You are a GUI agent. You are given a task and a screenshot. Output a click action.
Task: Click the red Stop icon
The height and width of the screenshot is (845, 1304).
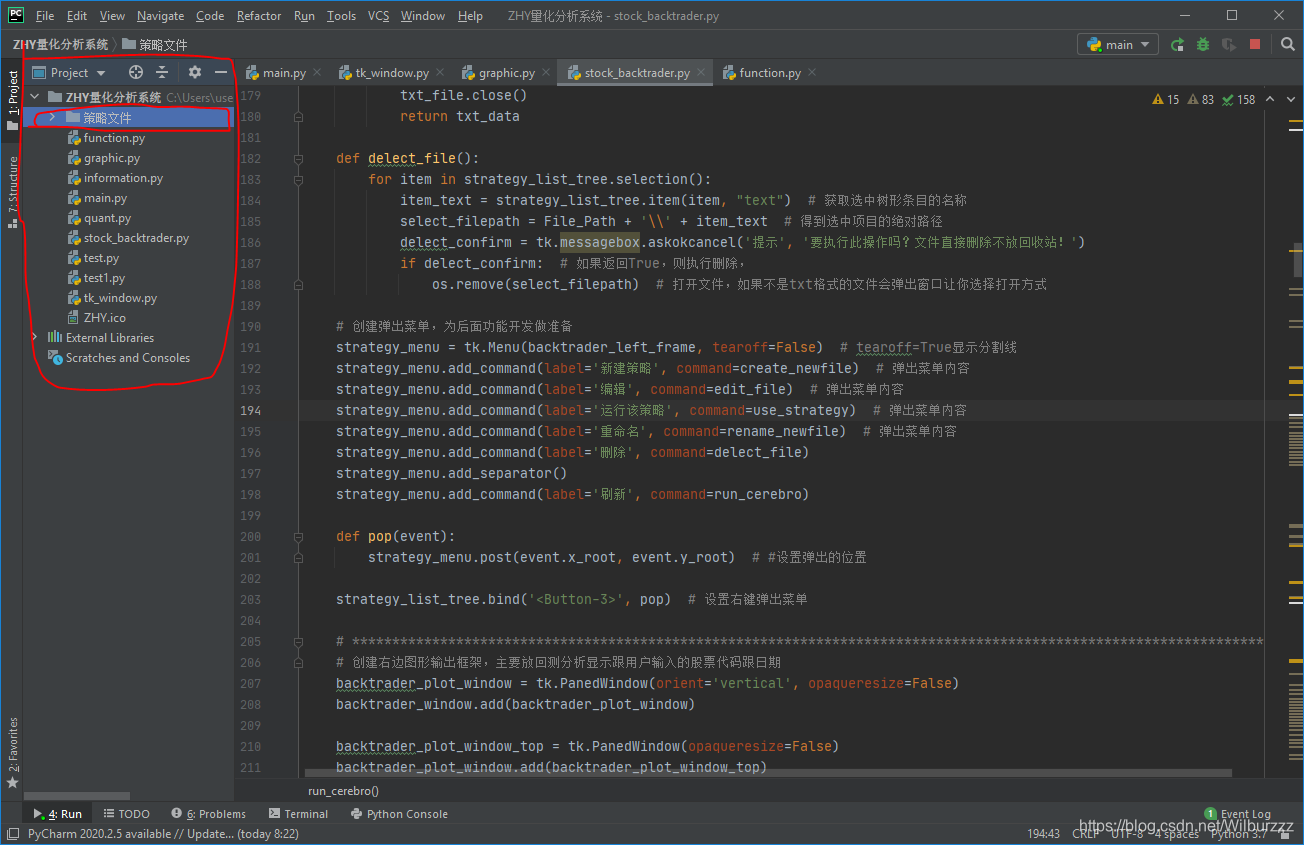click(1255, 44)
